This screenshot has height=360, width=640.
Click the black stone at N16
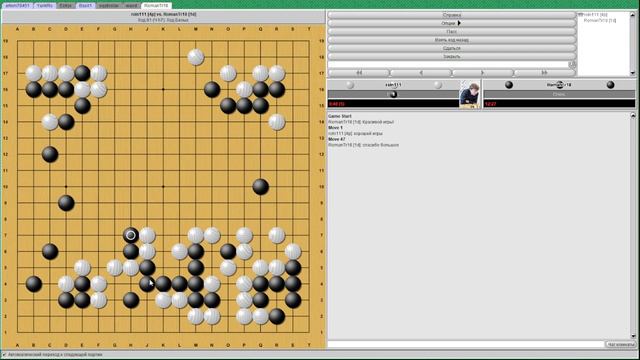pyautogui.click(x=212, y=89)
